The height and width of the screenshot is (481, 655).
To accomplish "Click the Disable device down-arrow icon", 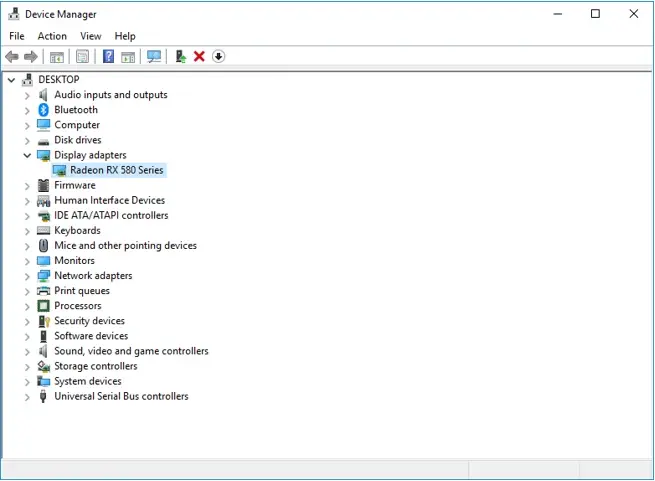I will click(218, 56).
